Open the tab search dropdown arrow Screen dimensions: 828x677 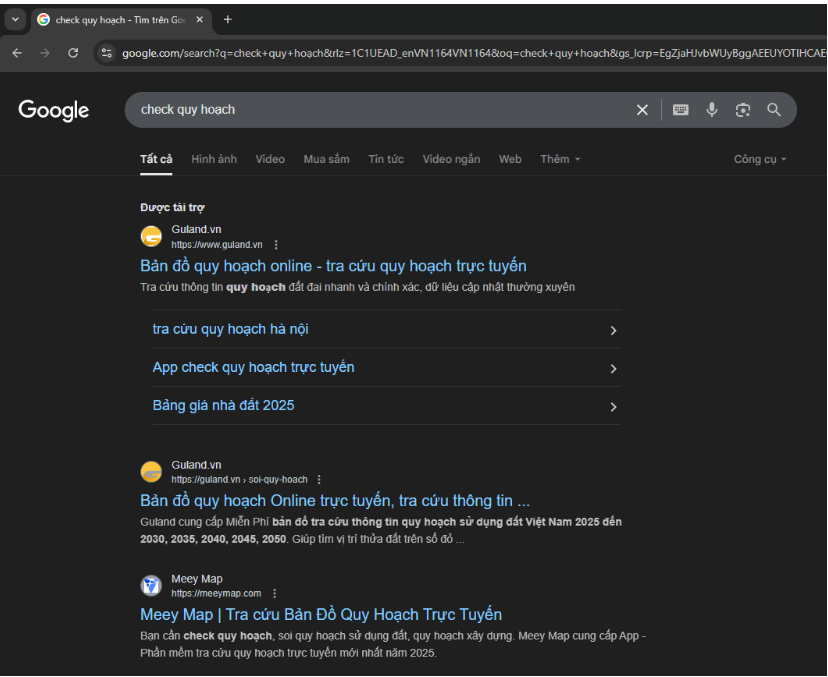pos(15,20)
